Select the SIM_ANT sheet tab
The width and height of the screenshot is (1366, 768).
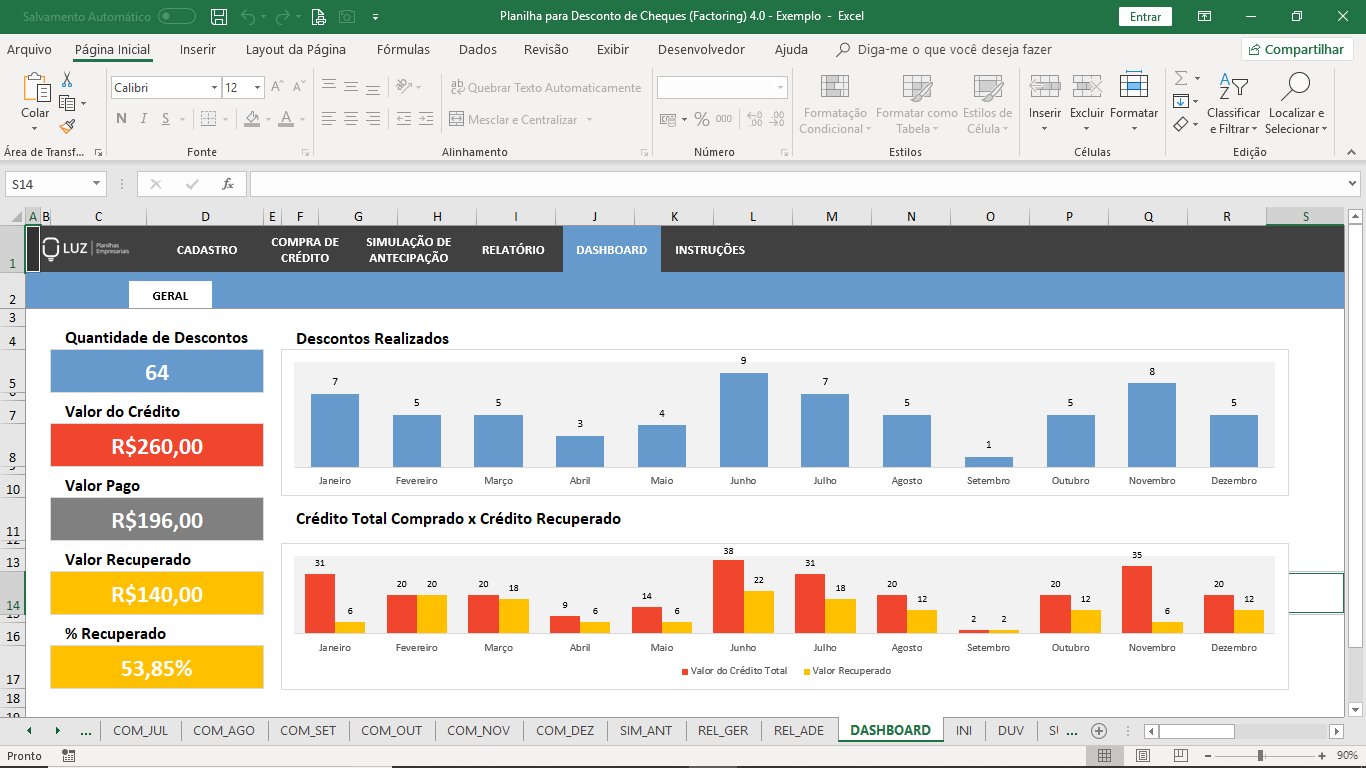(x=646, y=730)
